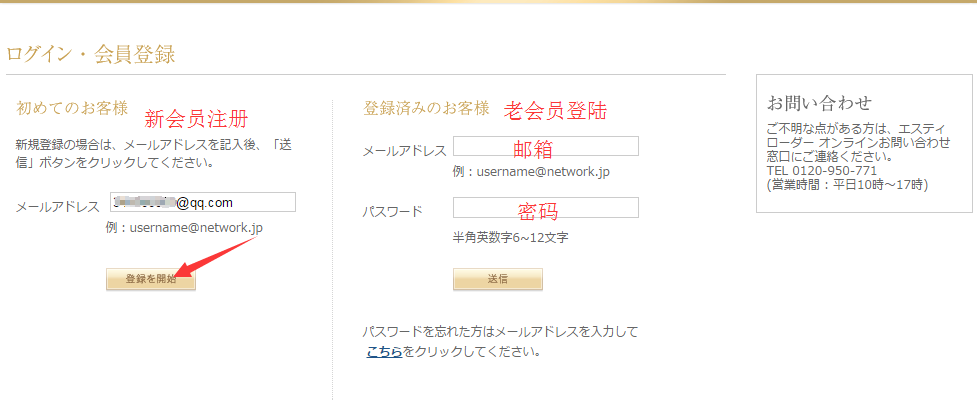977x413 pixels.
Task: Click the メールアドレス label in new-customer section
Action: point(57,207)
